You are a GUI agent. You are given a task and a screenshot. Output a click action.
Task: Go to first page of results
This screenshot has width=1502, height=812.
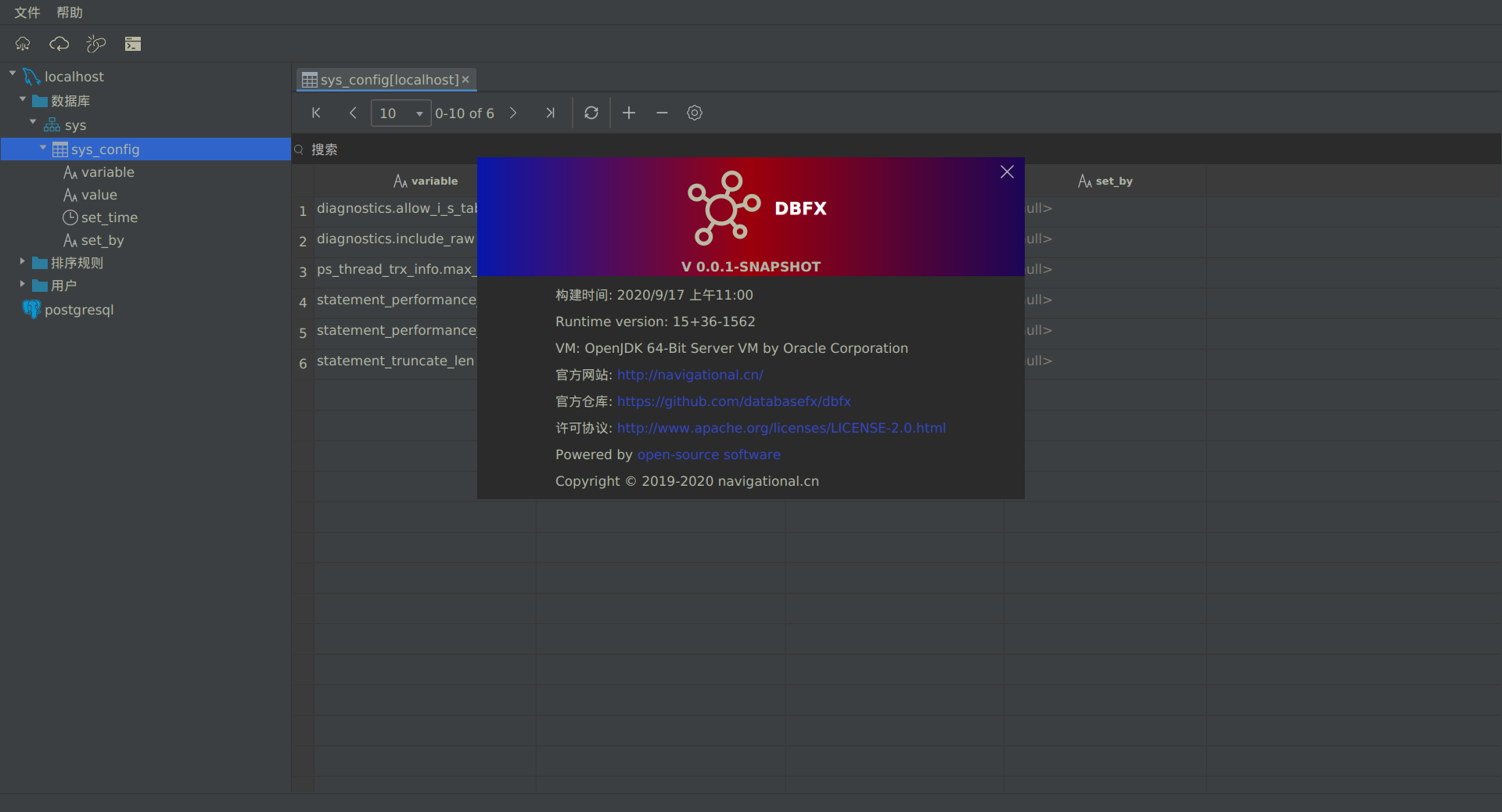tap(316, 113)
